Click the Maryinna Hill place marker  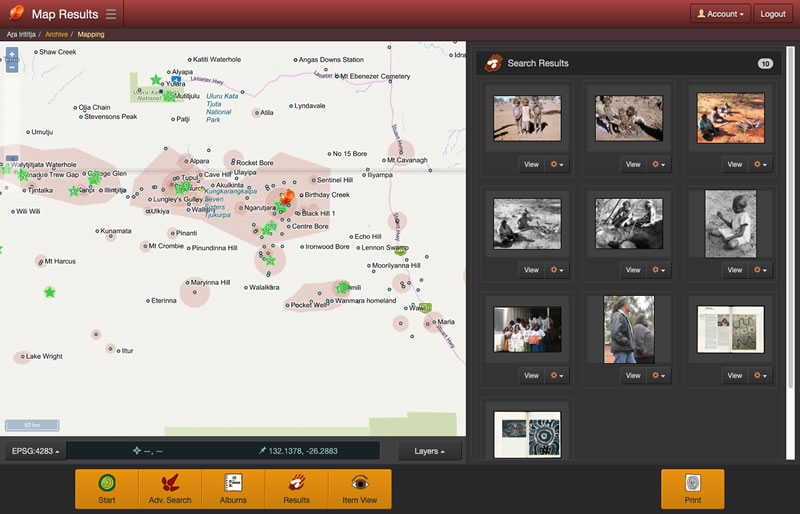click(x=187, y=282)
